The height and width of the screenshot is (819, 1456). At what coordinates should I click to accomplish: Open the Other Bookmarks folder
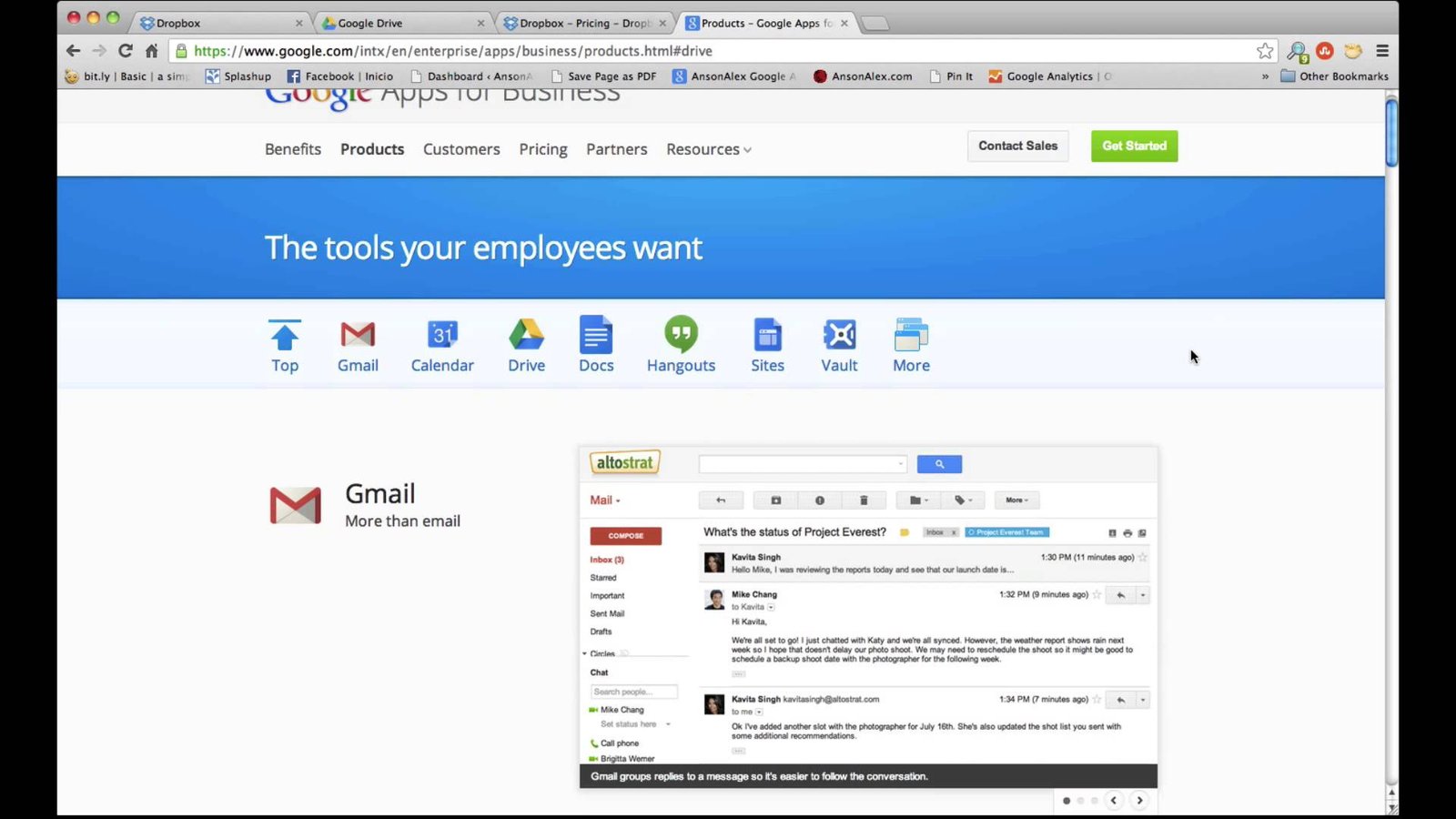1334,76
